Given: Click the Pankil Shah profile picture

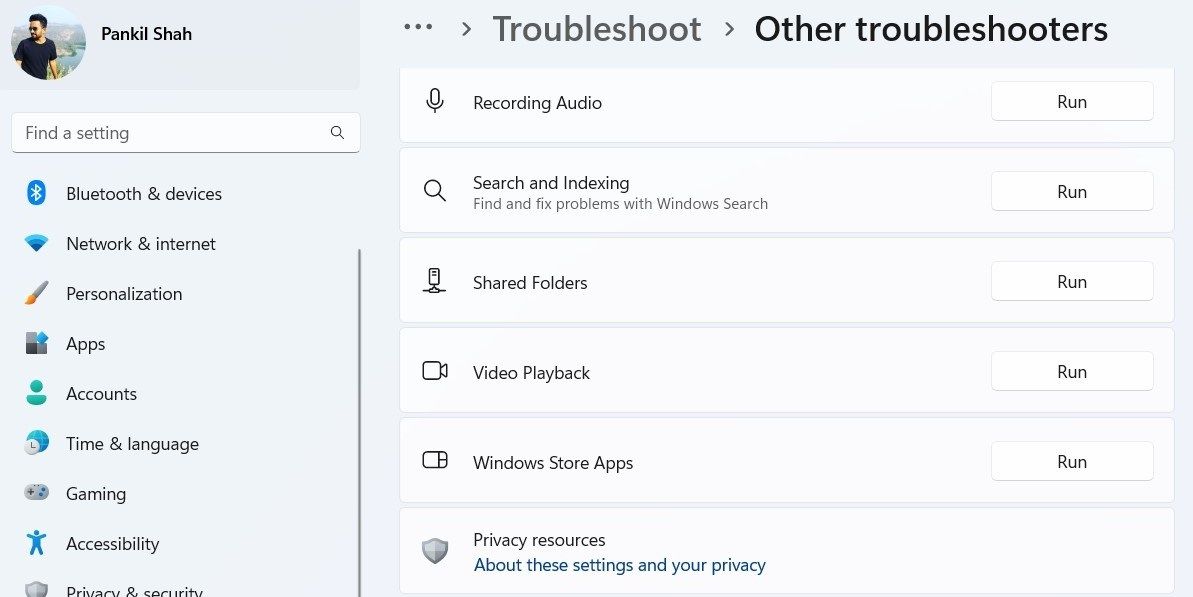Looking at the screenshot, I should click(48, 43).
